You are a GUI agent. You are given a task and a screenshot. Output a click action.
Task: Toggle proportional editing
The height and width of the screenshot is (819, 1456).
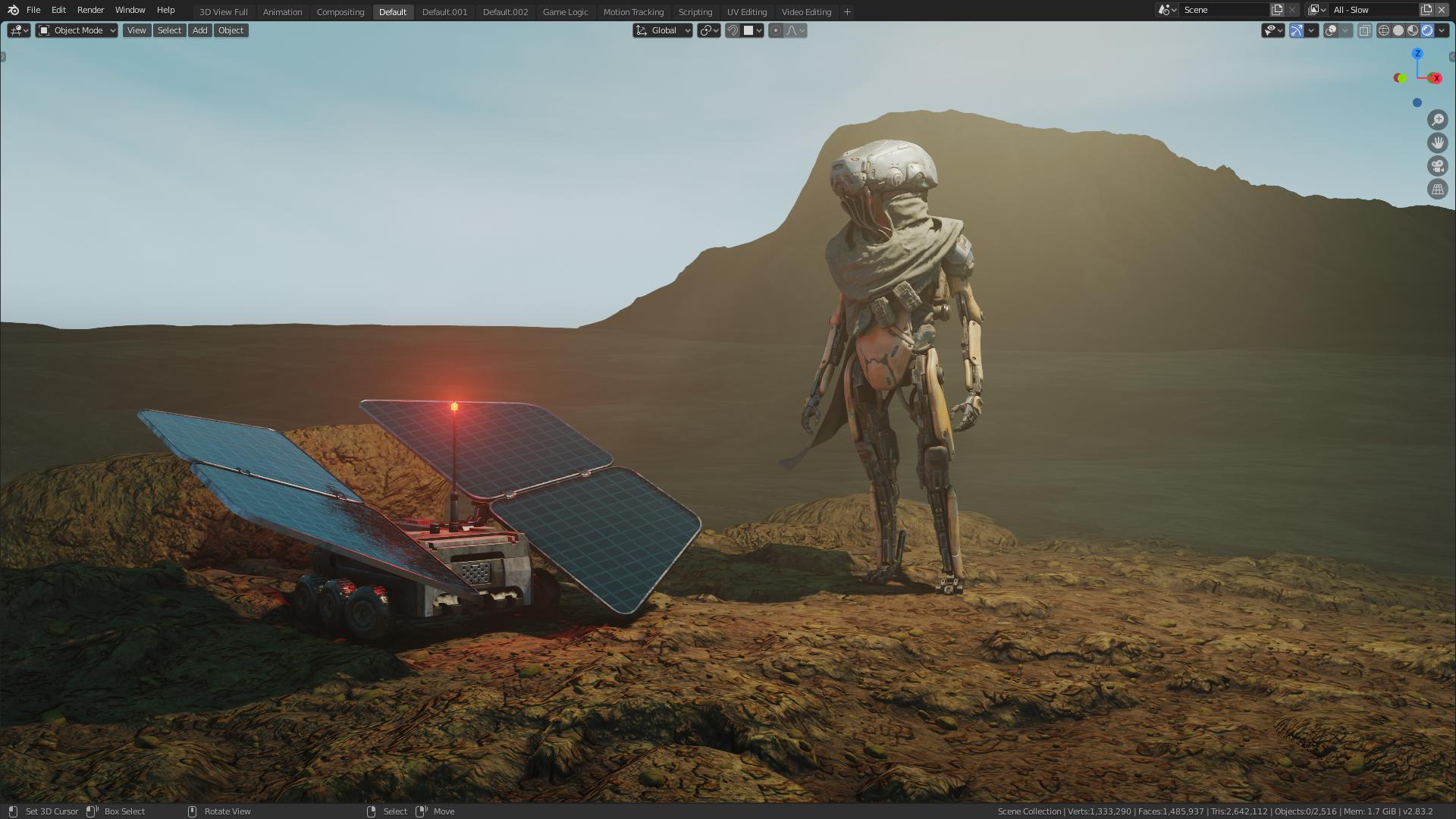[775, 30]
